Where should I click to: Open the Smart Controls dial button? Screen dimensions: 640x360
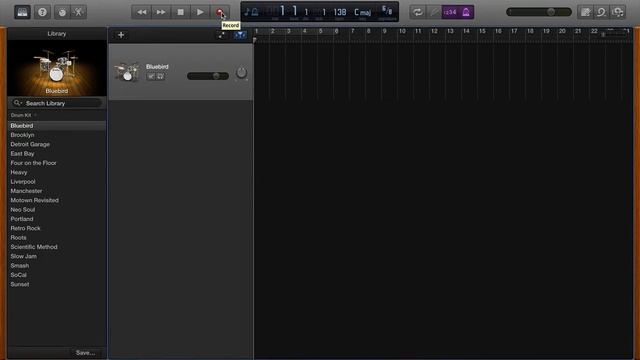click(62, 12)
